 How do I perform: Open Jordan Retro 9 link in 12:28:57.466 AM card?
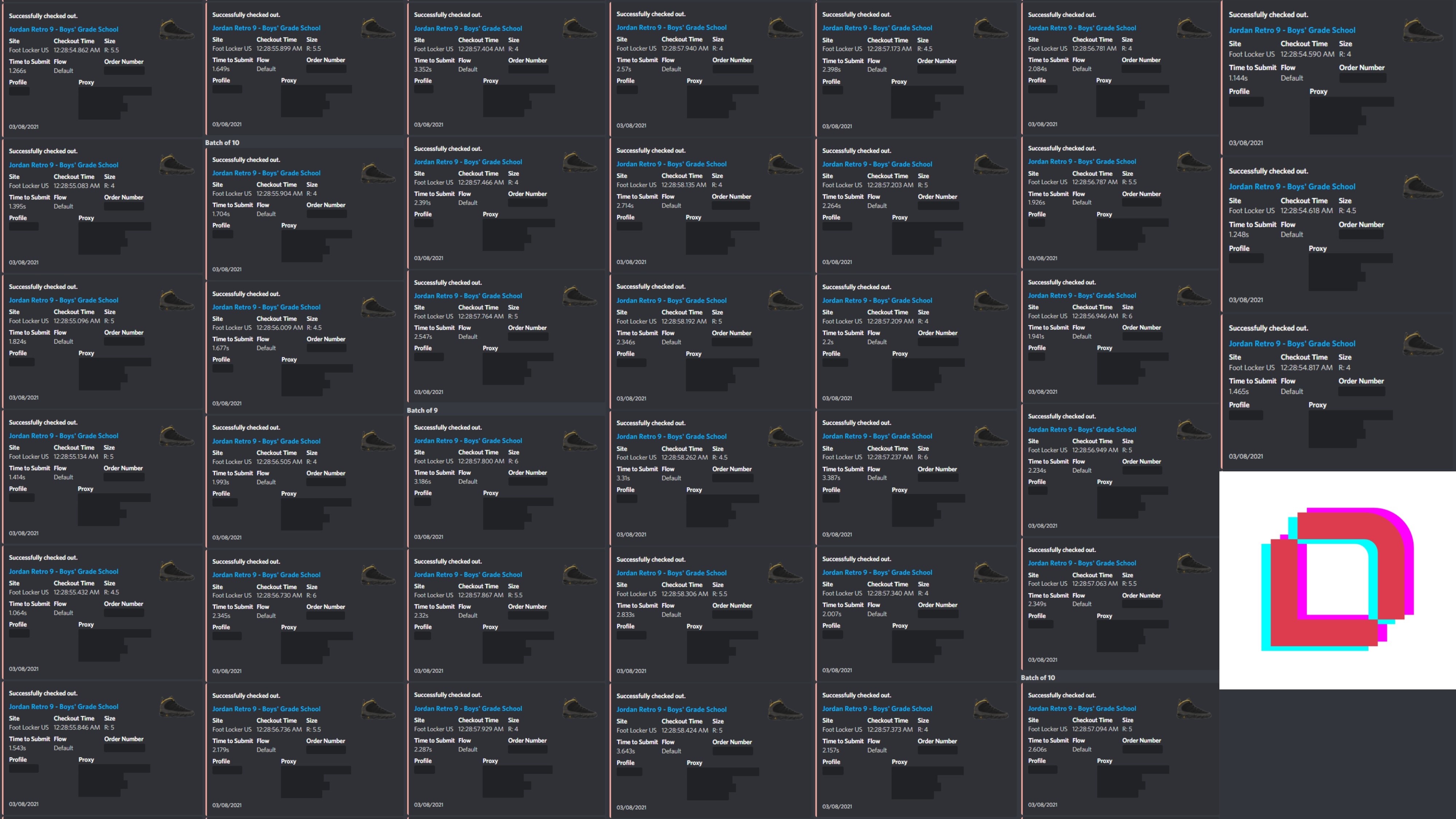point(468,162)
